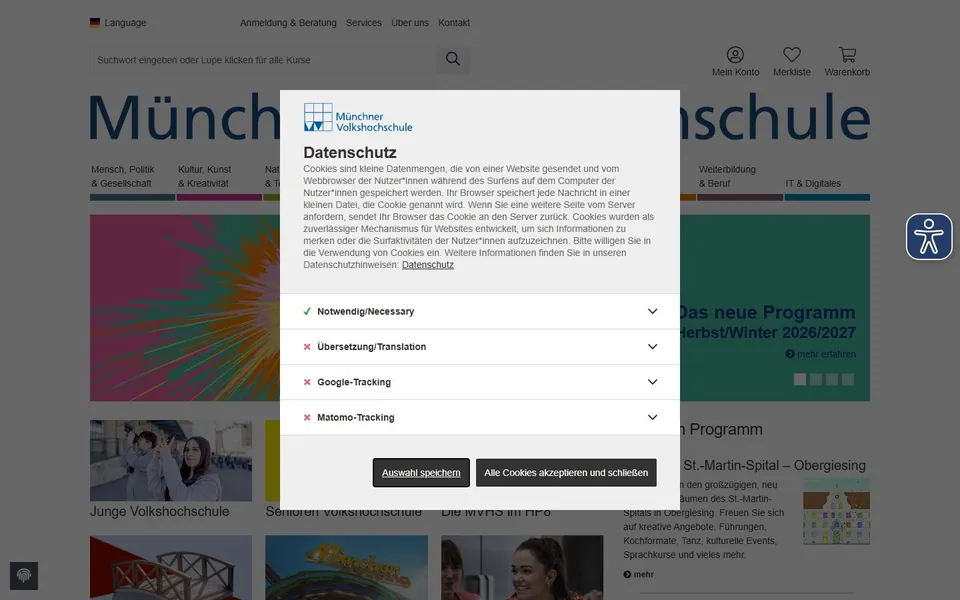Screen dimensions: 960x600
Task: Open Junge Volkshochschule link
Action: coord(160,512)
